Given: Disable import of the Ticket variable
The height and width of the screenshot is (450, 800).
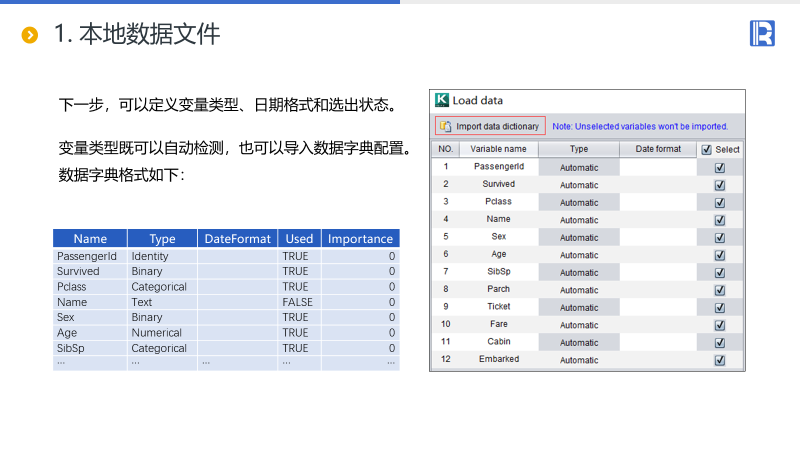Looking at the screenshot, I should (x=719, y=308).
